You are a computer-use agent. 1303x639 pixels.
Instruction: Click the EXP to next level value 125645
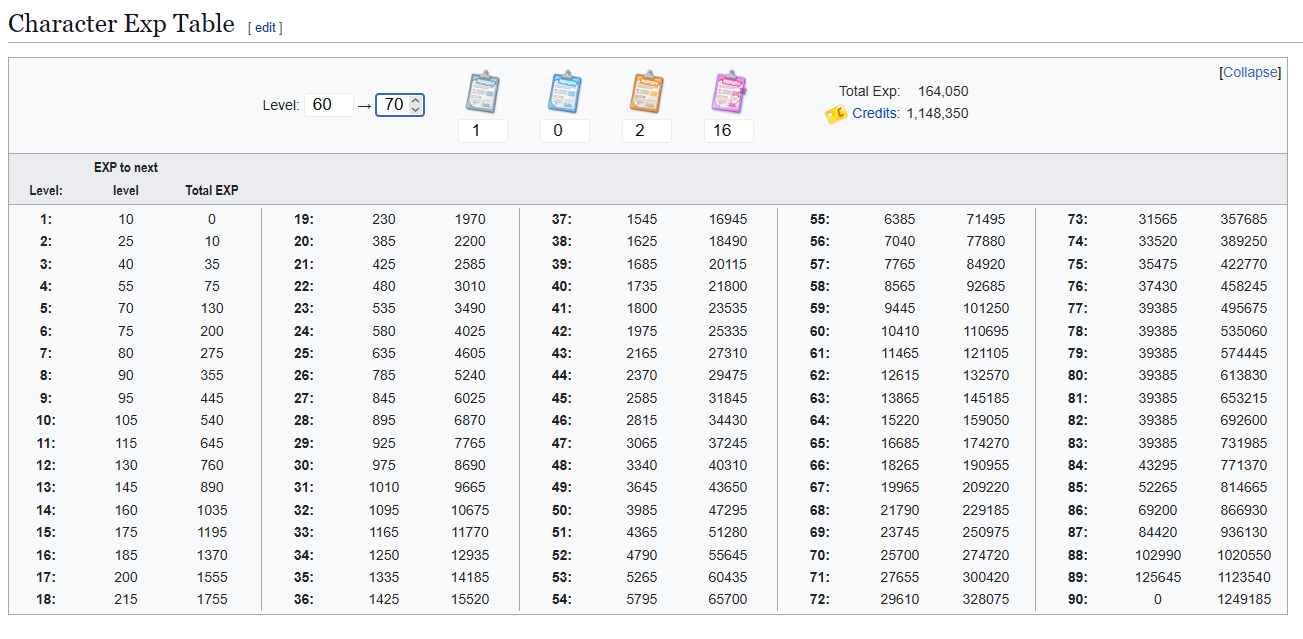1157,577
